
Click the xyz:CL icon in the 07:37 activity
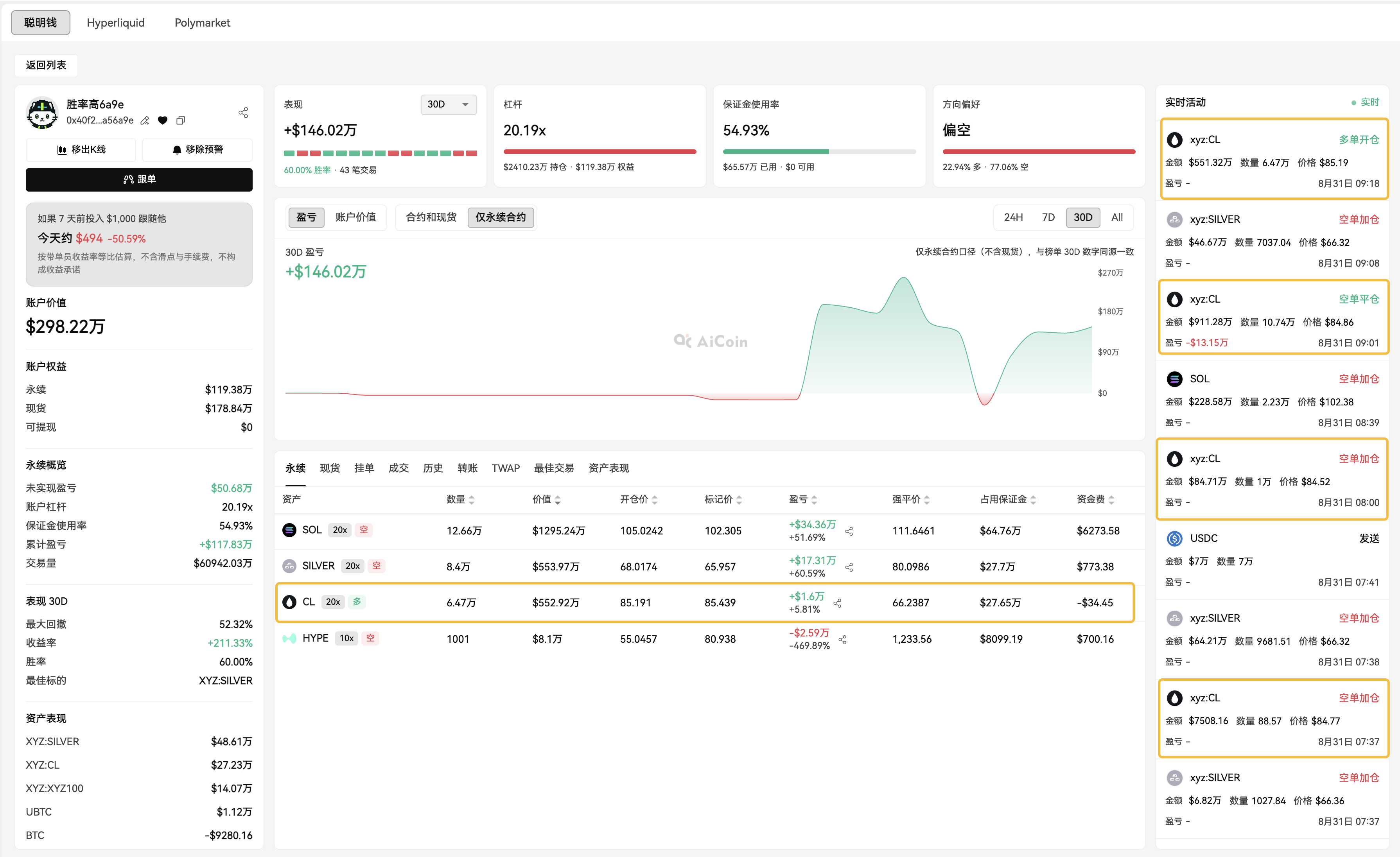point(1174,698)
